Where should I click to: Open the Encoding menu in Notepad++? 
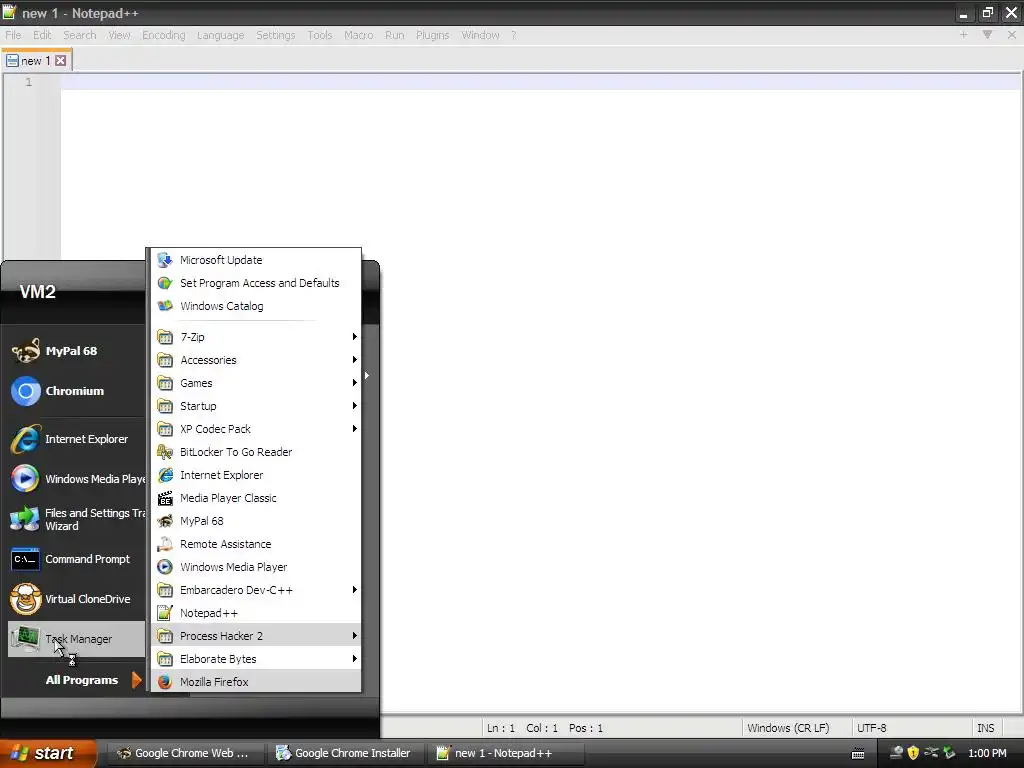tap(164, 35)
